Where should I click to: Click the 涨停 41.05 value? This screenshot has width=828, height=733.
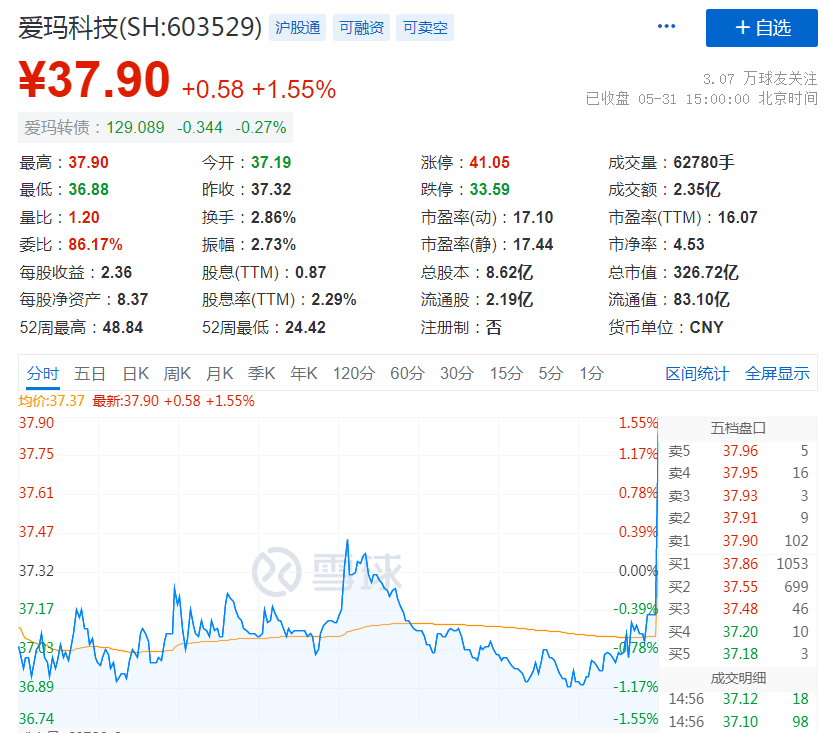[490, 162]
